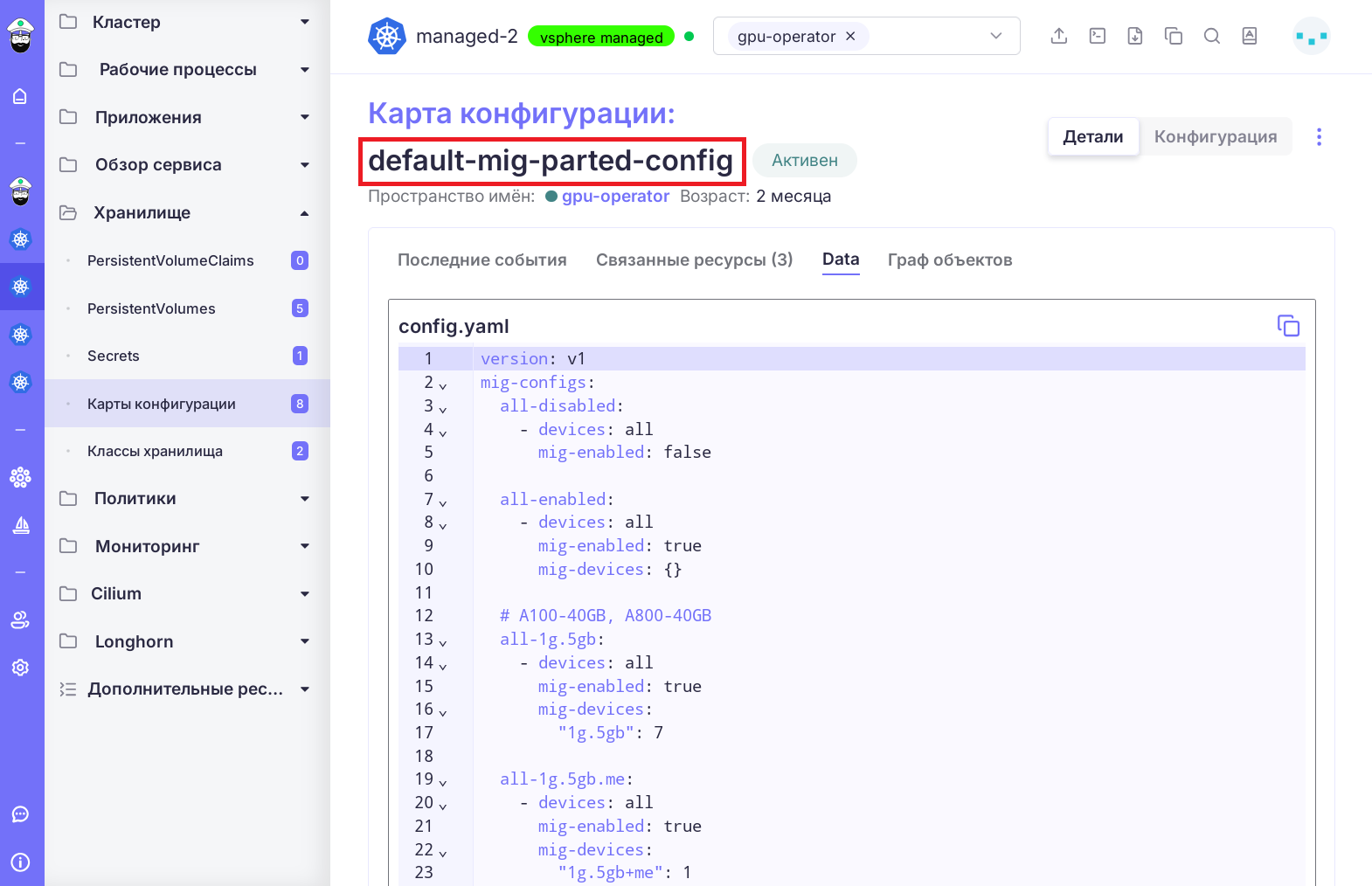The height and width of the screenshot is (886, 1372).
Task: Open the global settings gear icon
Action: point(20,668)
